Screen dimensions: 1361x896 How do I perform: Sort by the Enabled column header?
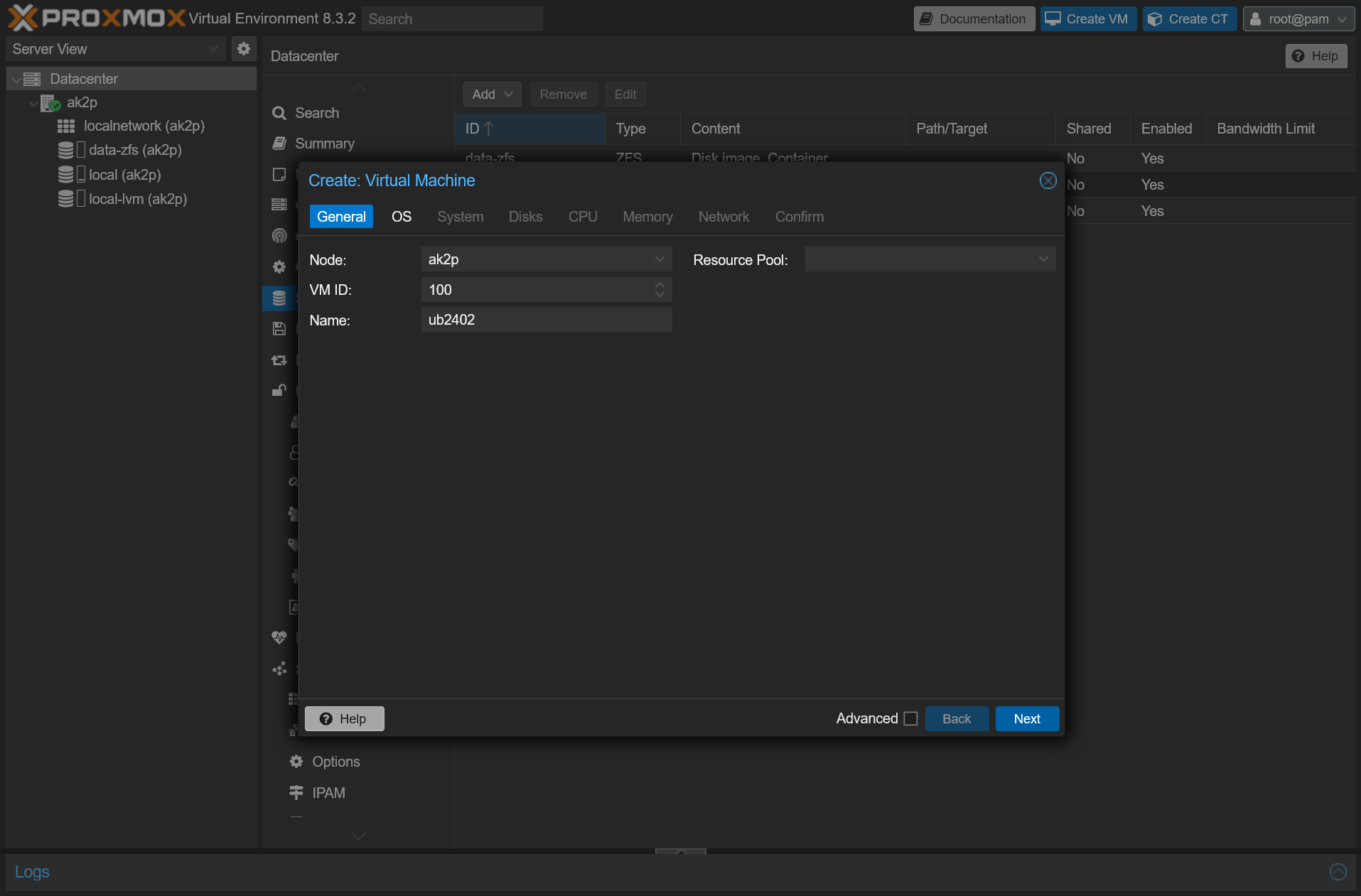(x=1167, y=129)
